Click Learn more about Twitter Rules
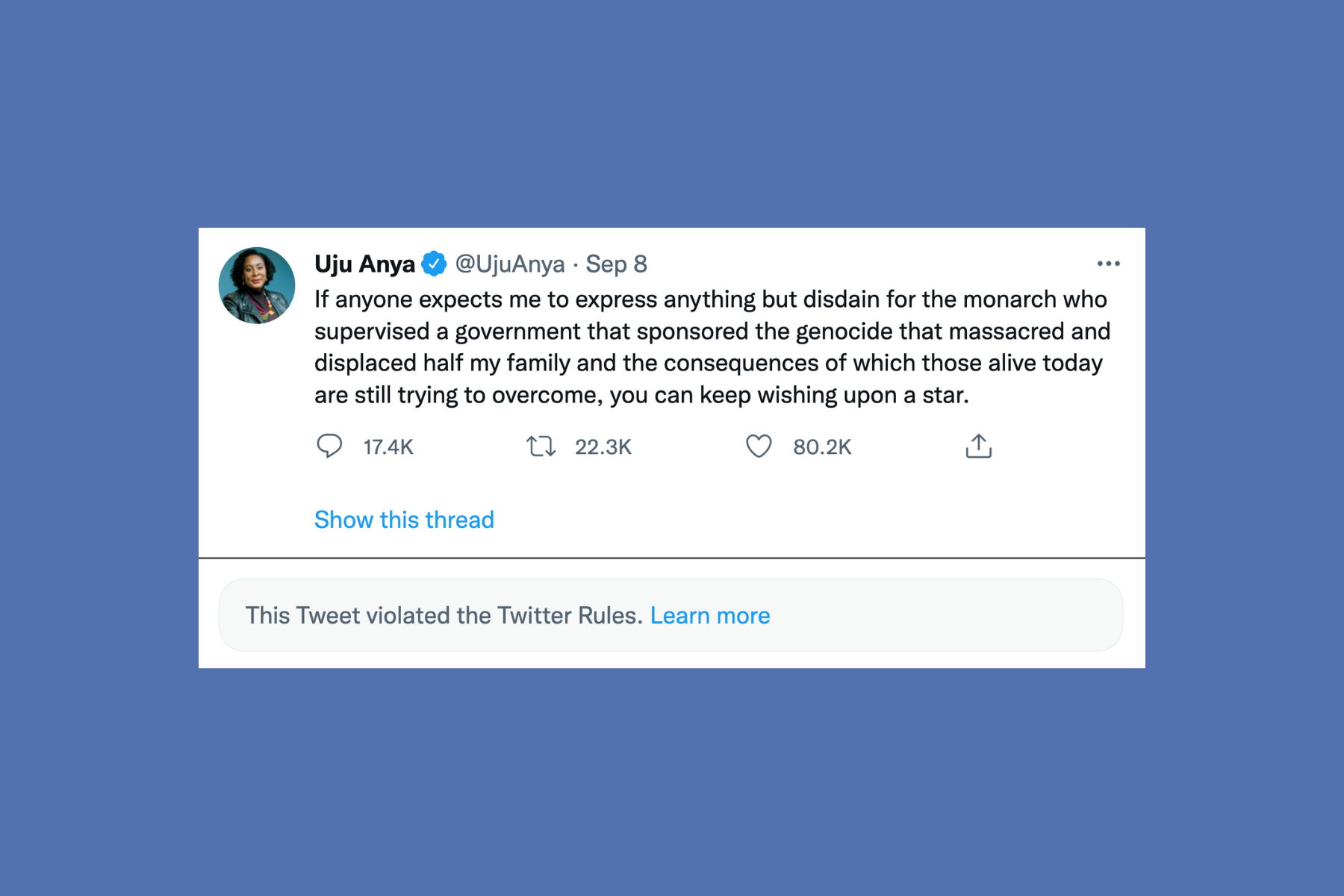This screenshot has width=1344, height=896. (710, 615)
